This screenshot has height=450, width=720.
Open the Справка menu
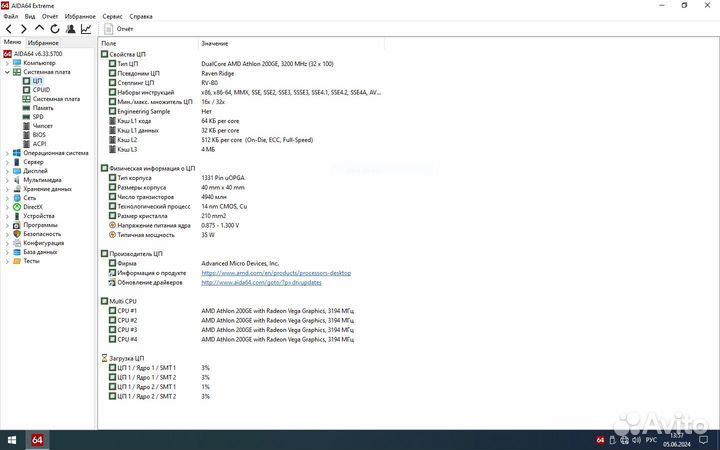141,17
